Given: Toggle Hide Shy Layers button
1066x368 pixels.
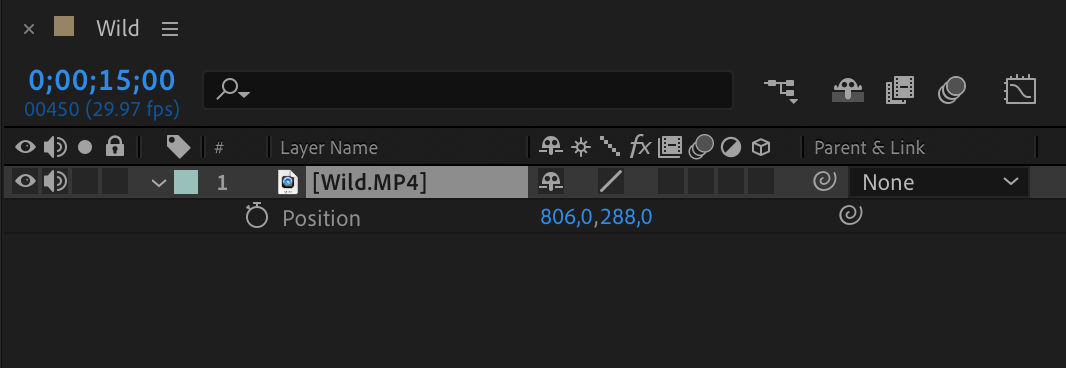Looking at the screenshot, I should (848, 90).
